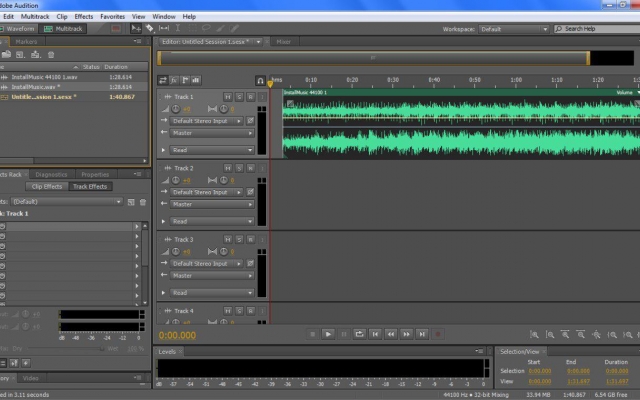640x400 pixels.
Task: Open the Multitrack menu
Action: 35,16
